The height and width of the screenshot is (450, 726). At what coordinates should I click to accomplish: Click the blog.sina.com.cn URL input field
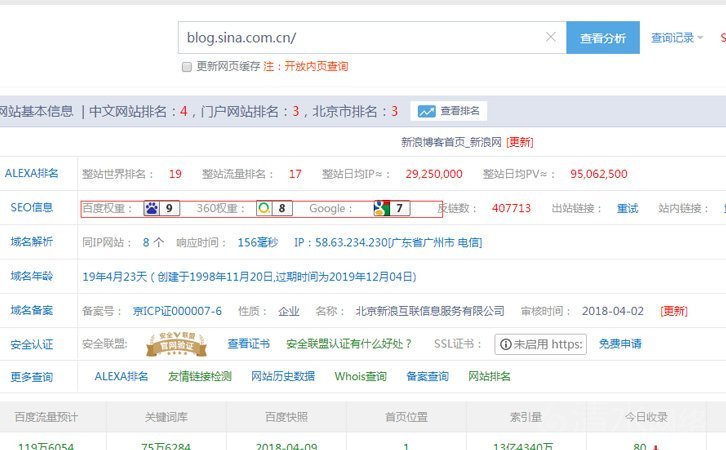372,38
